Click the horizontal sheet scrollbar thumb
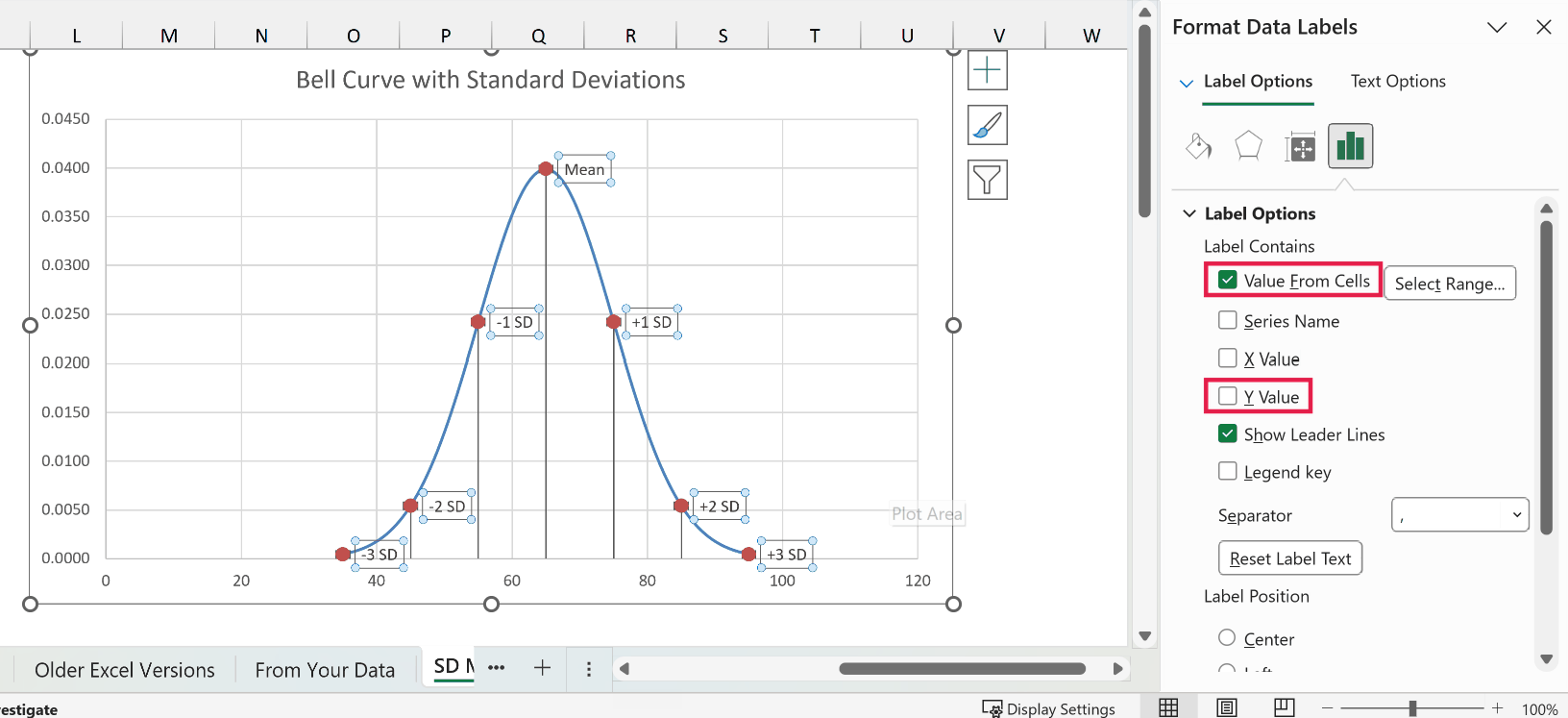Viewport: 1568px width, 718px height. [962, 669]
